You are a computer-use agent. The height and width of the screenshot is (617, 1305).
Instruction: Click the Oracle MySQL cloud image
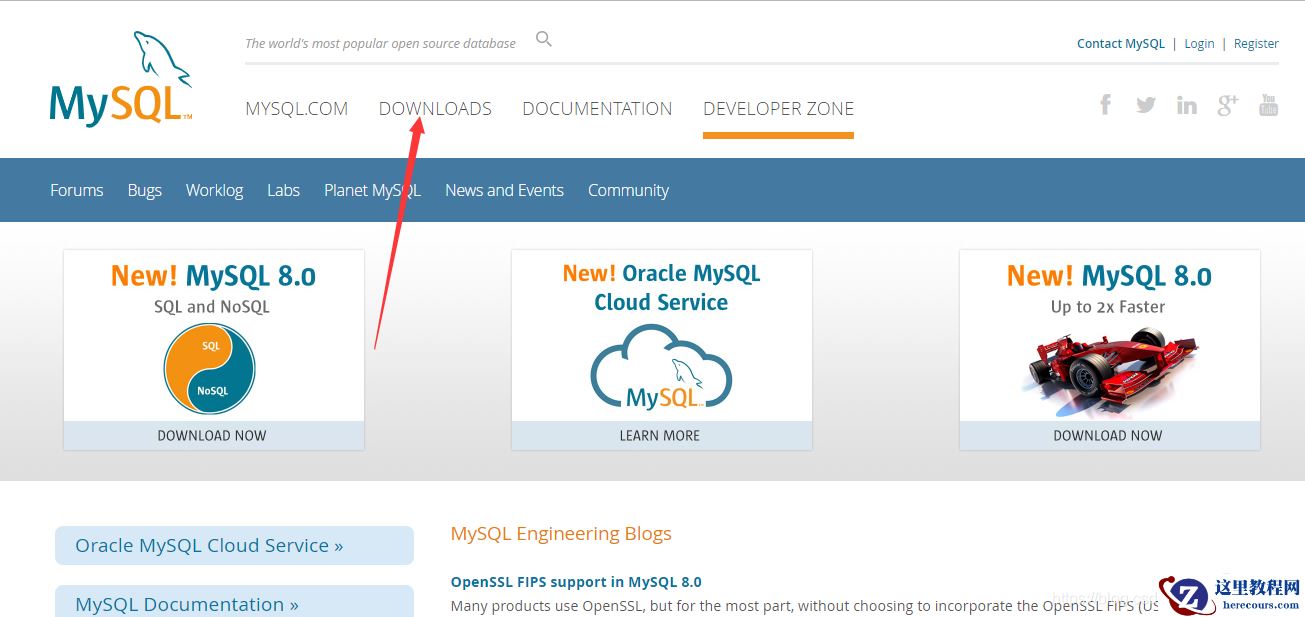[661, 370]
